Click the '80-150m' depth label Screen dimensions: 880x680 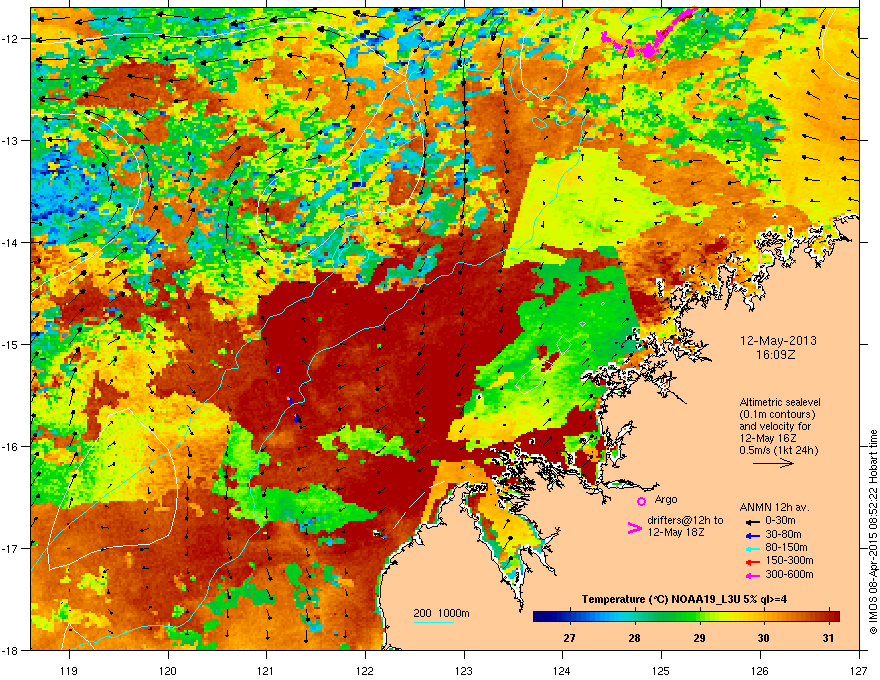coord(786,547)
